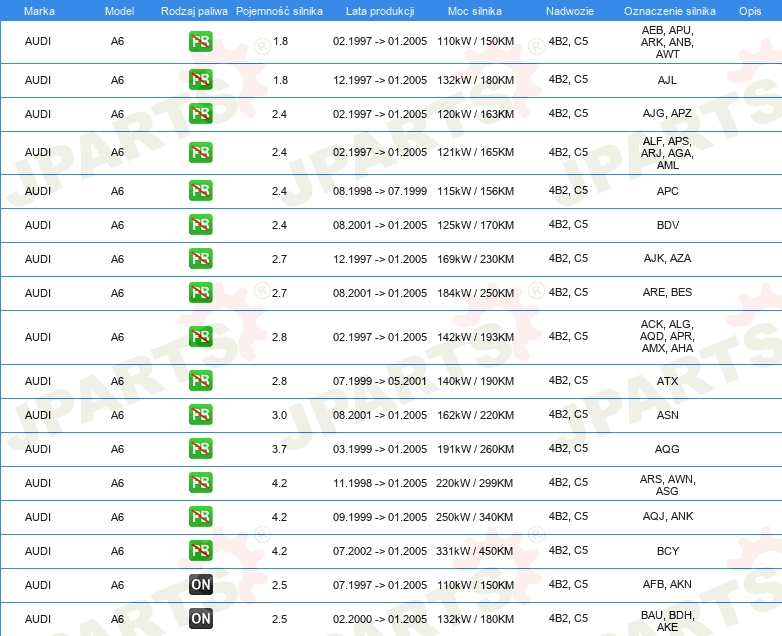Screen dimensions: 782x636
Task: Click petrol fuel icon in APC engine row
Action: pos(200,191)
